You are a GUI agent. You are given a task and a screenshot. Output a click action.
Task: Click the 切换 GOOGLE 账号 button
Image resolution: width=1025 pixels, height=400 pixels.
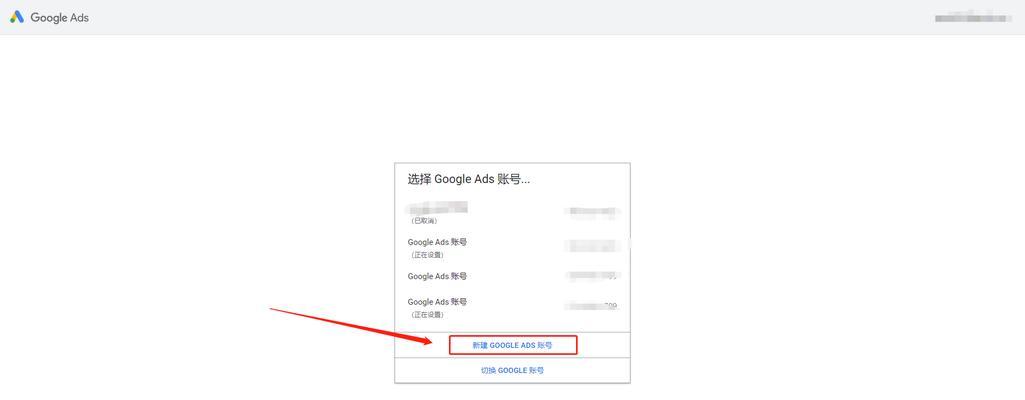pos(512,371)
